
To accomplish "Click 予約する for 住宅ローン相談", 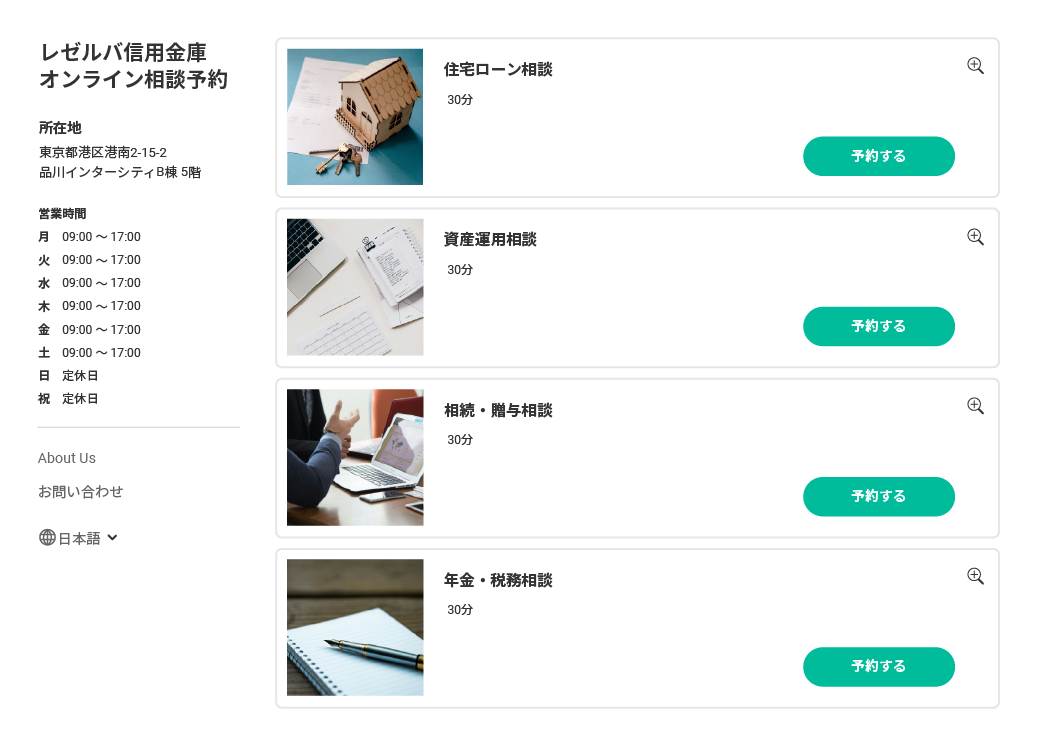I will 878,156.
